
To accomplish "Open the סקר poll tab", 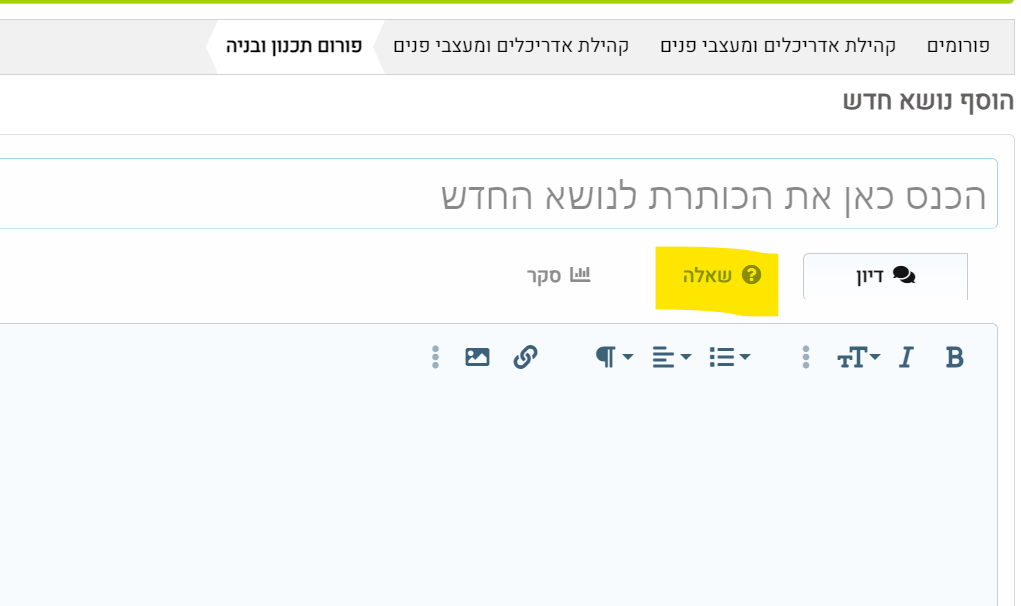I will (559, 276).
